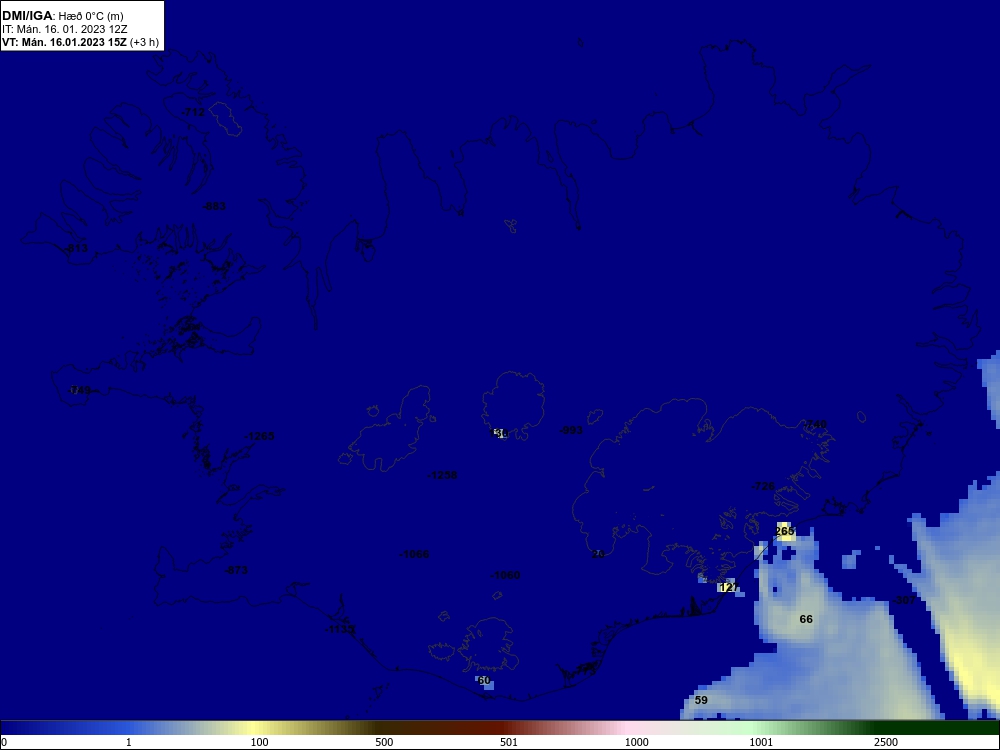Click the map value -1265

pos(259,436)
